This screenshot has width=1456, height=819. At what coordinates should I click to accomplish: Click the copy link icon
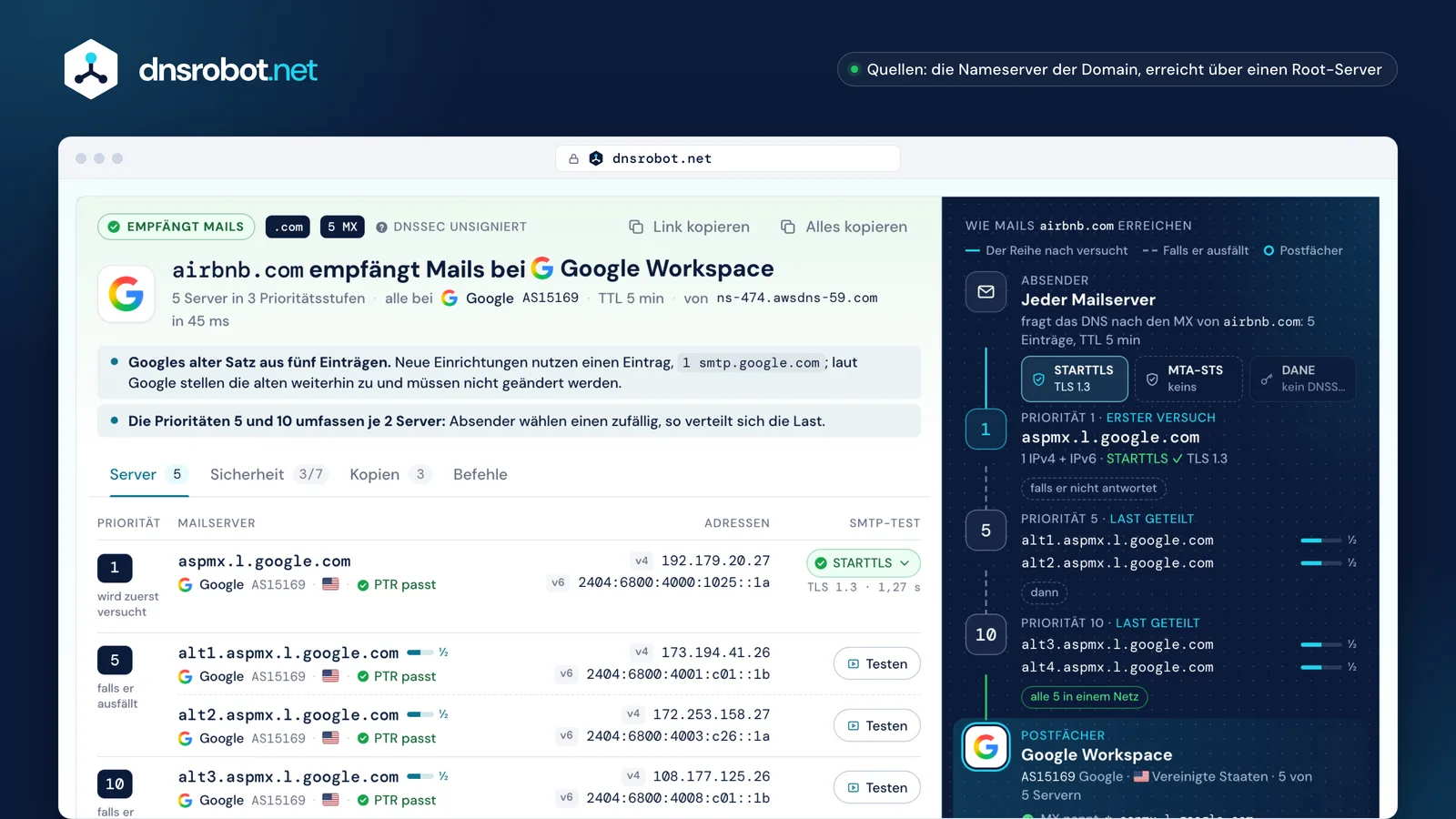(636, 227)
